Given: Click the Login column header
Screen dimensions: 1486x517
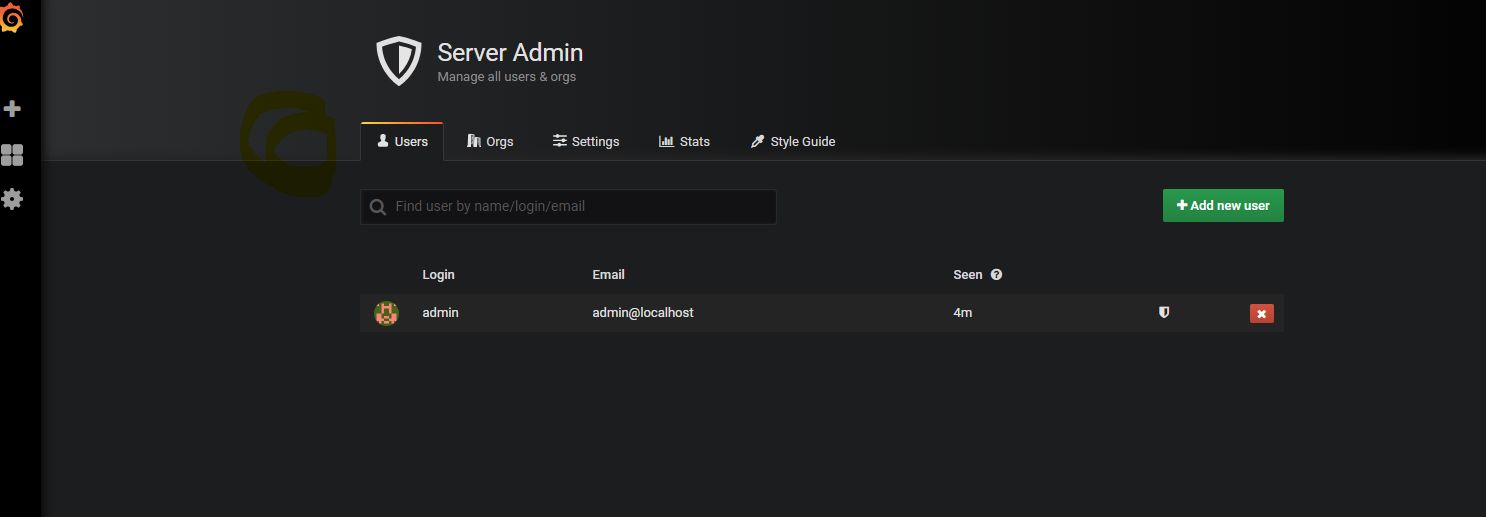Looking at the screenshot, I should tap(438, 274).
